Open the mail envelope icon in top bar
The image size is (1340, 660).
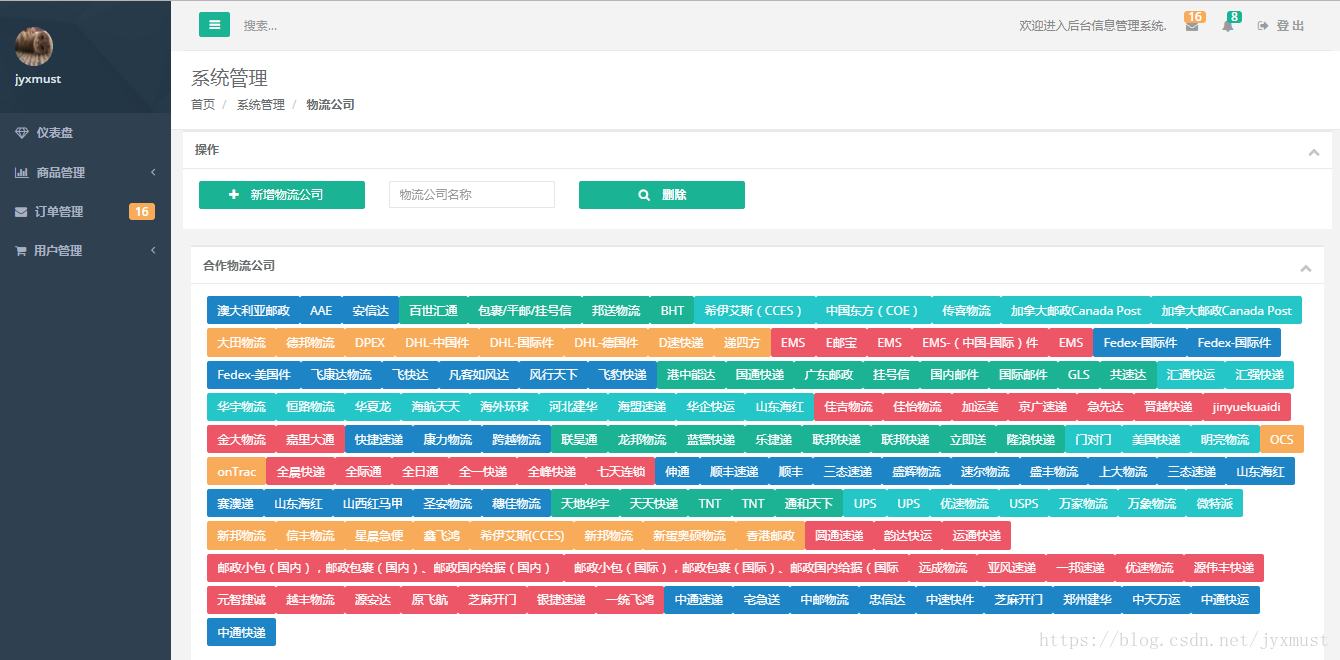pos(1191,26)
